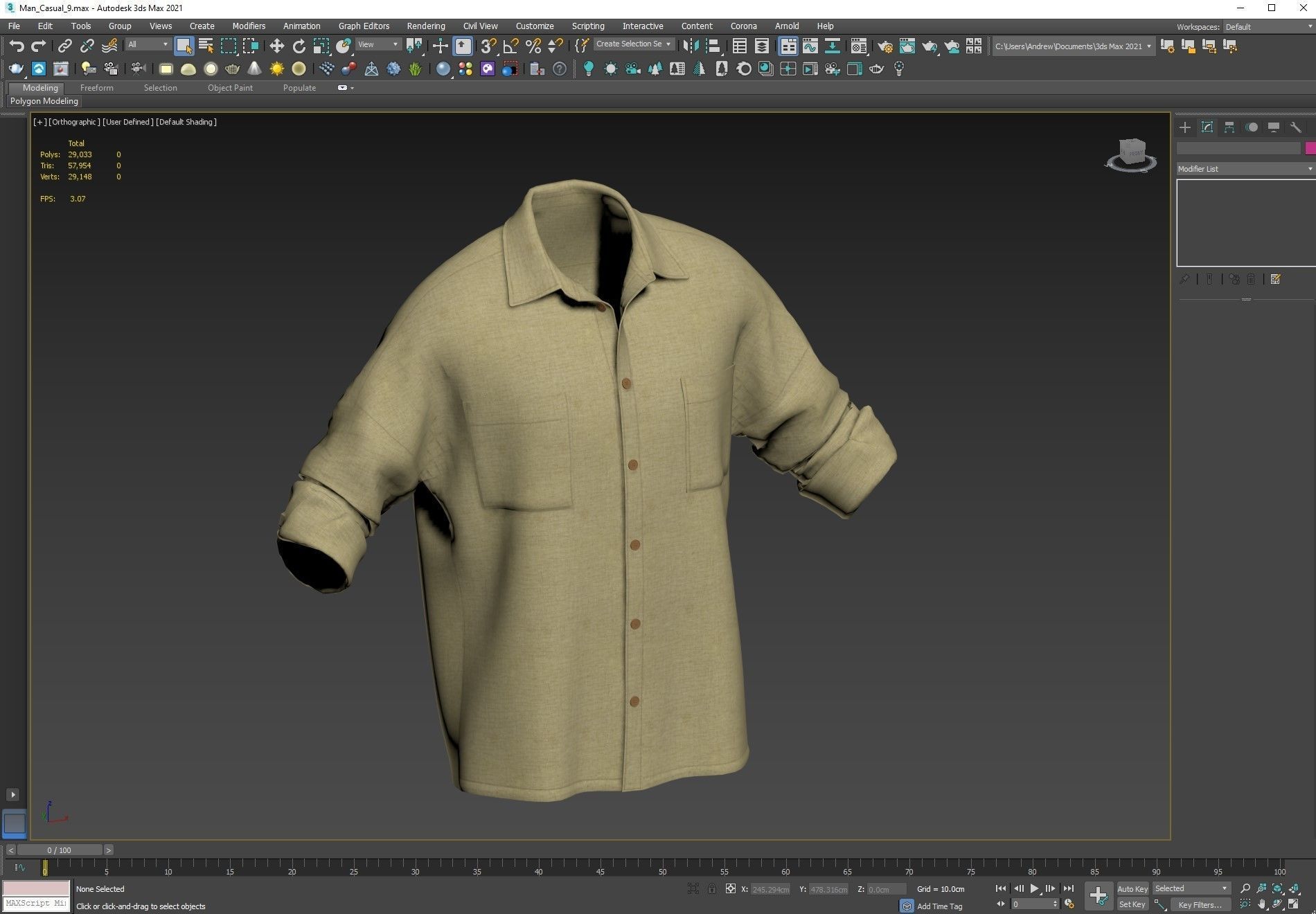Toggle Auto Key animation mode

[x=1132, y=888]
